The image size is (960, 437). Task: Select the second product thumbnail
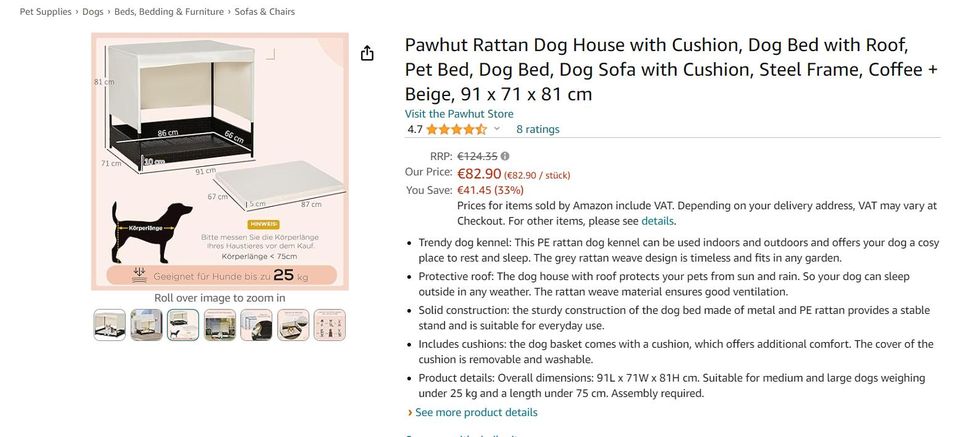tap(146, 323)
